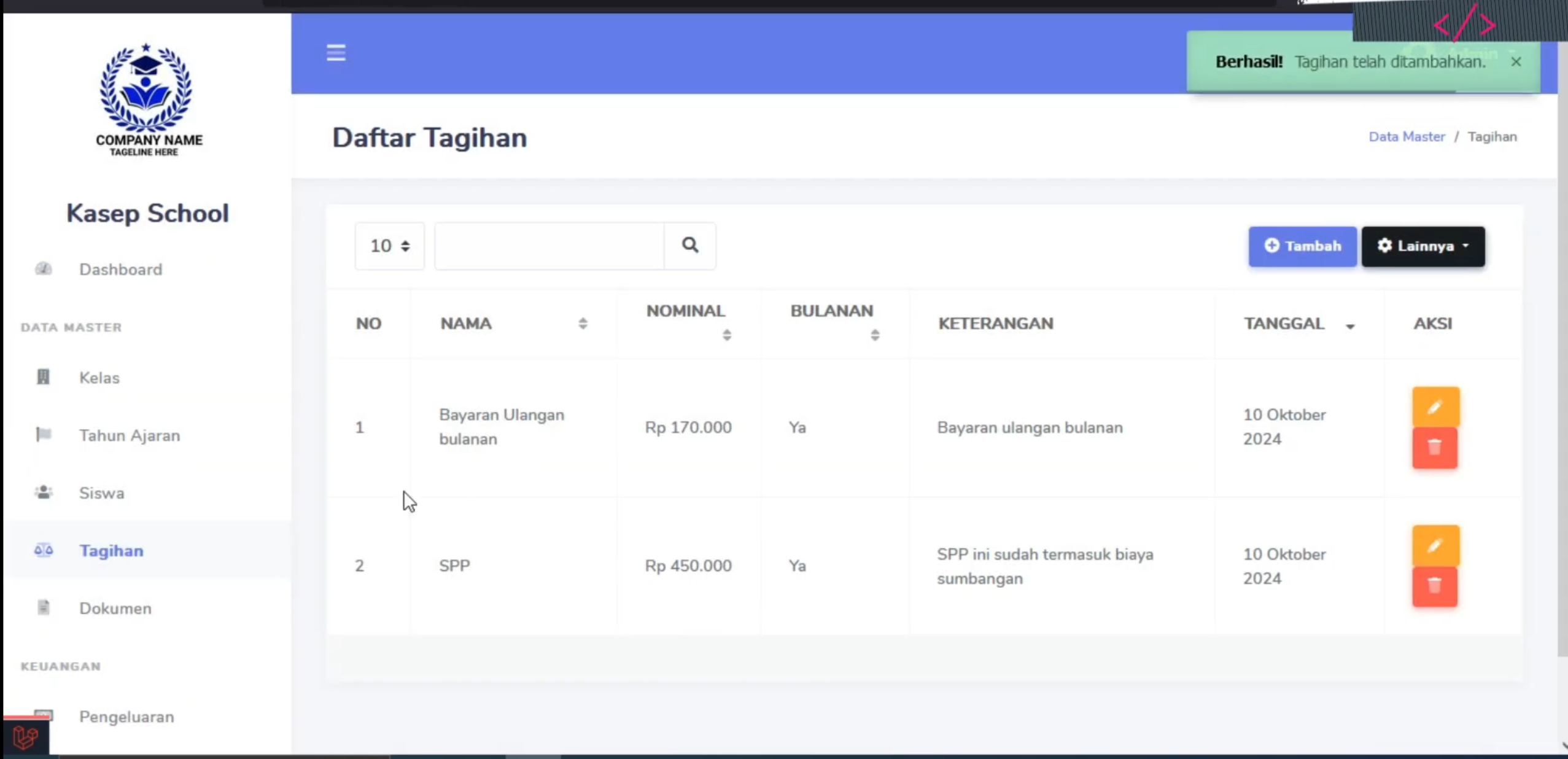Click the Kelas building icon
The image size is (1568, 759).
click(43, 376)
